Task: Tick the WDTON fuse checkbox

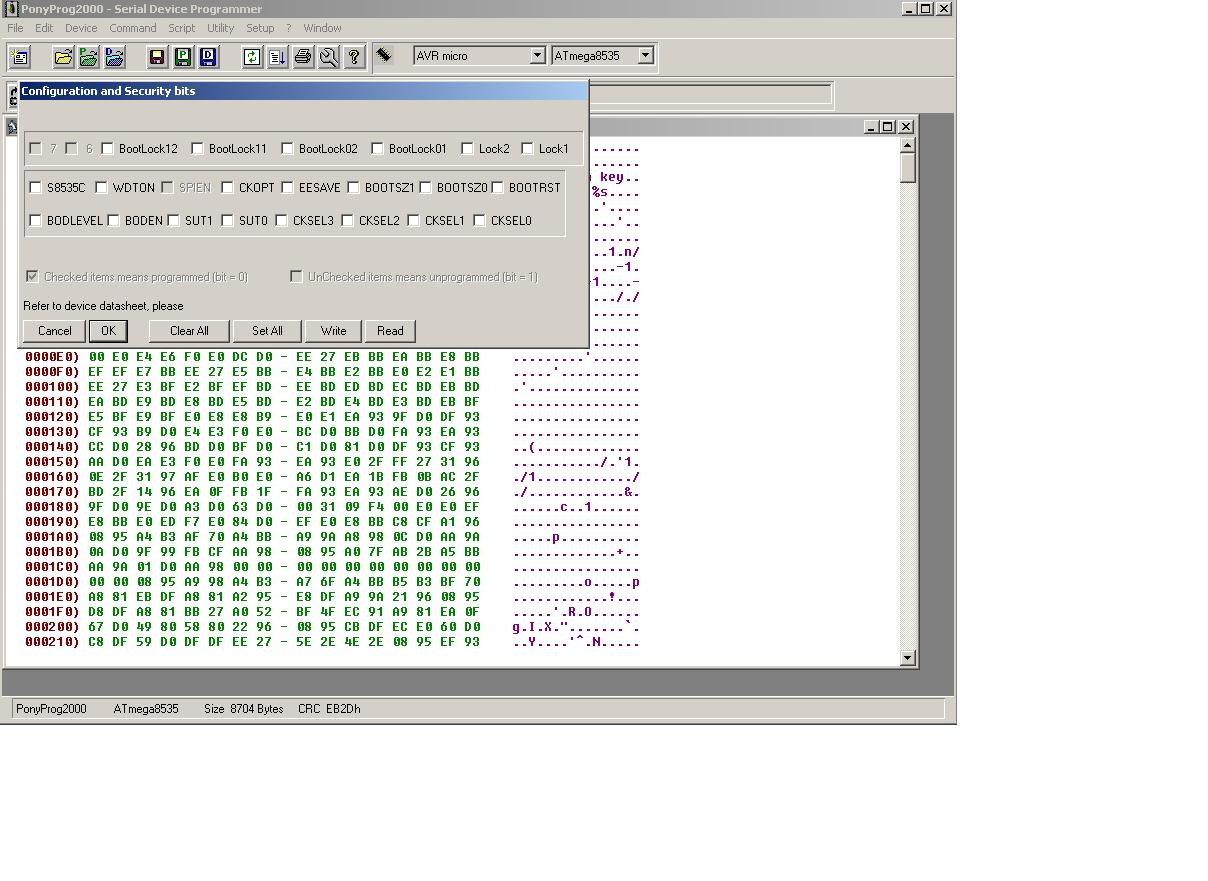Action: 101,187
